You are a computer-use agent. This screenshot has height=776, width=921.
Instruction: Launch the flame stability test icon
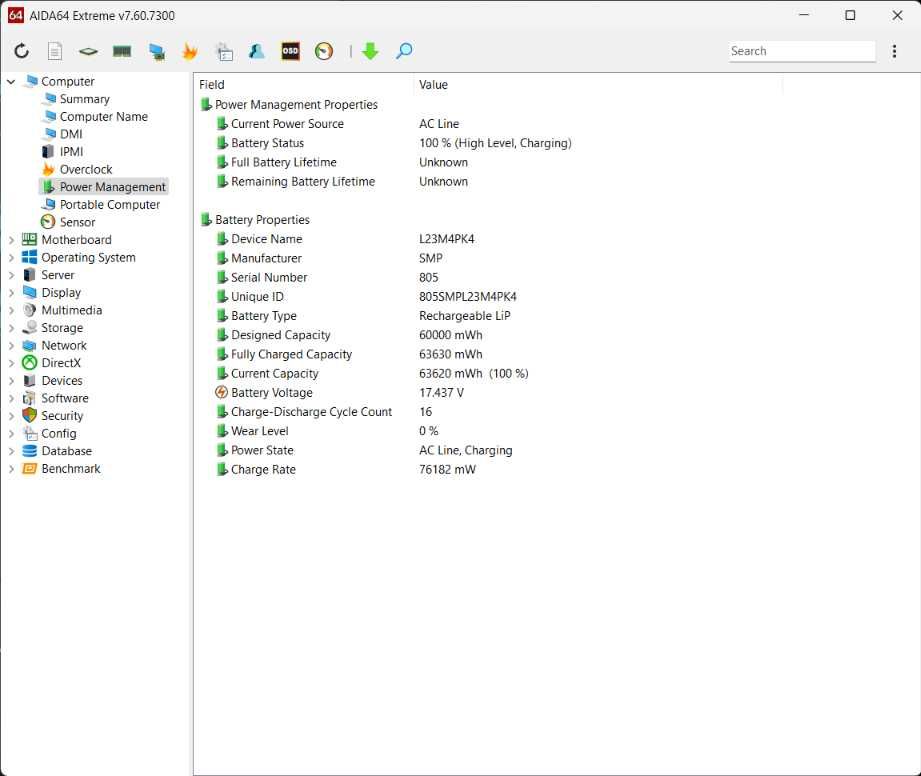click(190, 51)
